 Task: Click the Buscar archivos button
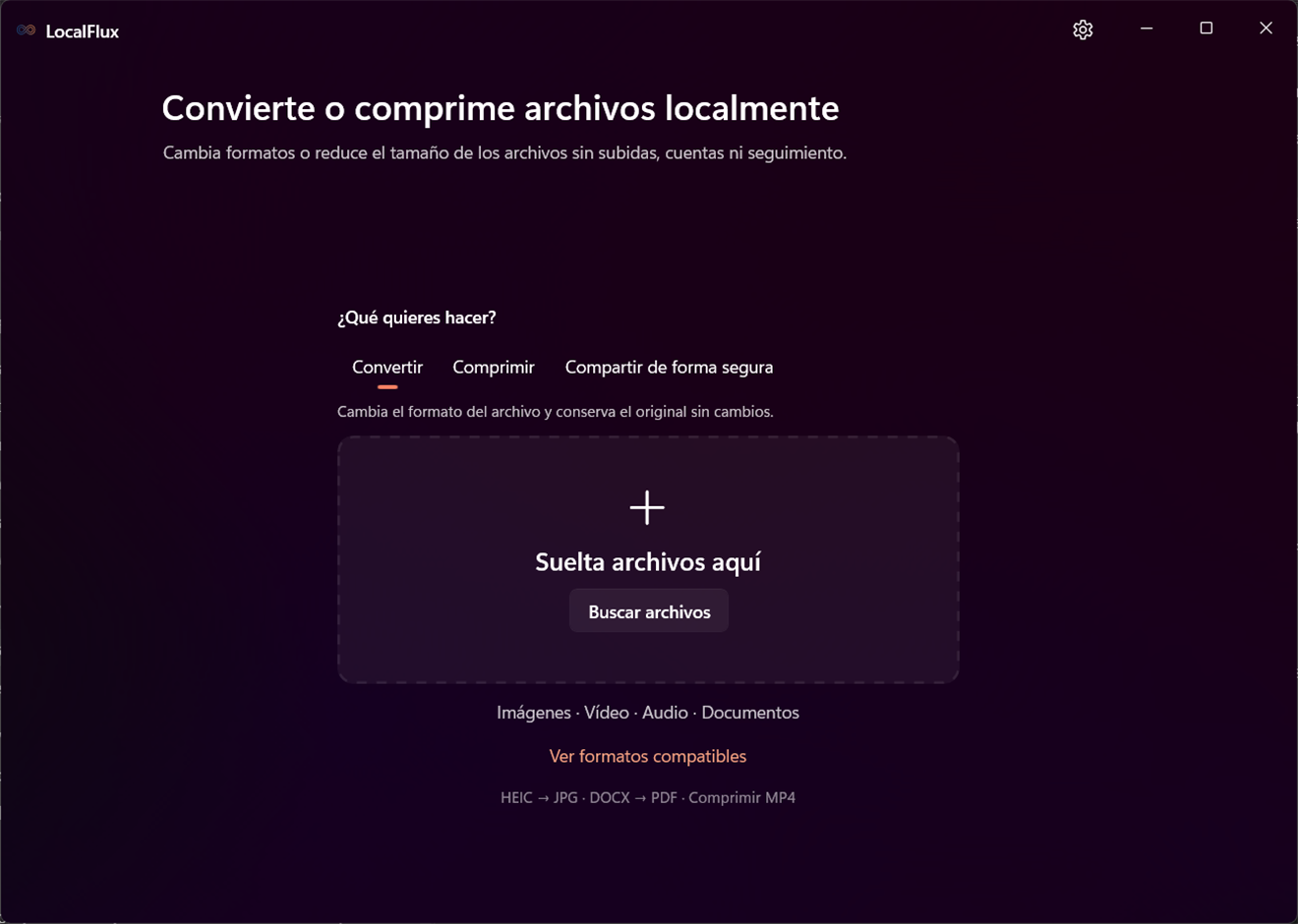tap(649, 611)
